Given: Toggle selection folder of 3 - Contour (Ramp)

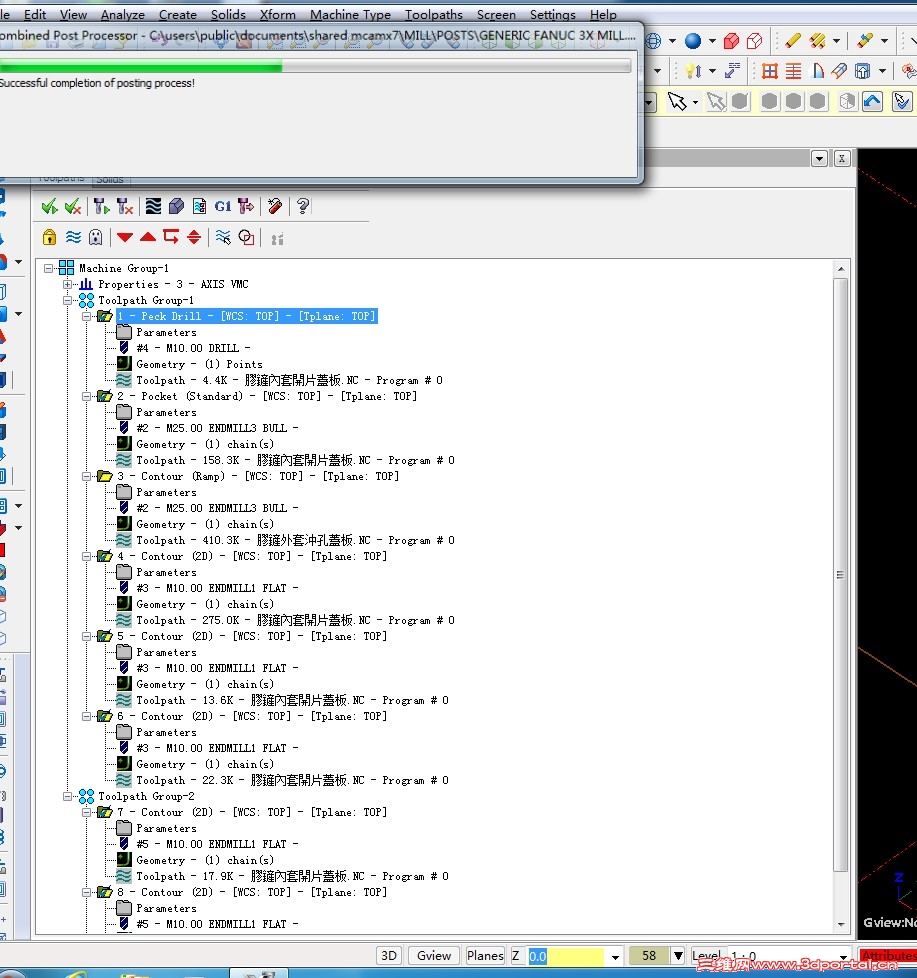Looking at the screenshot, I should [105, 476].
